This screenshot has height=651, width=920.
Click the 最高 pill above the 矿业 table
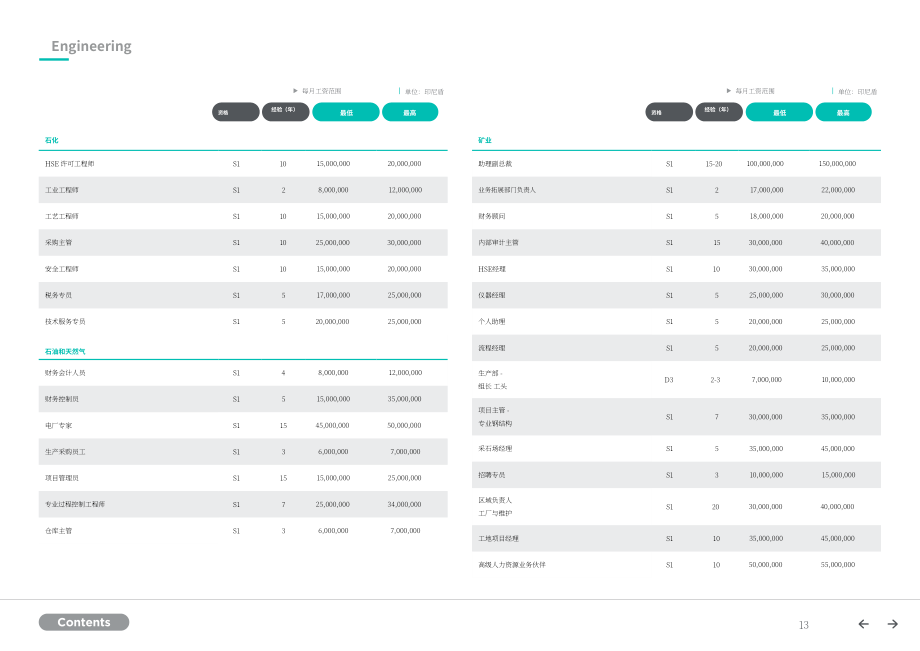click(843, 112)
